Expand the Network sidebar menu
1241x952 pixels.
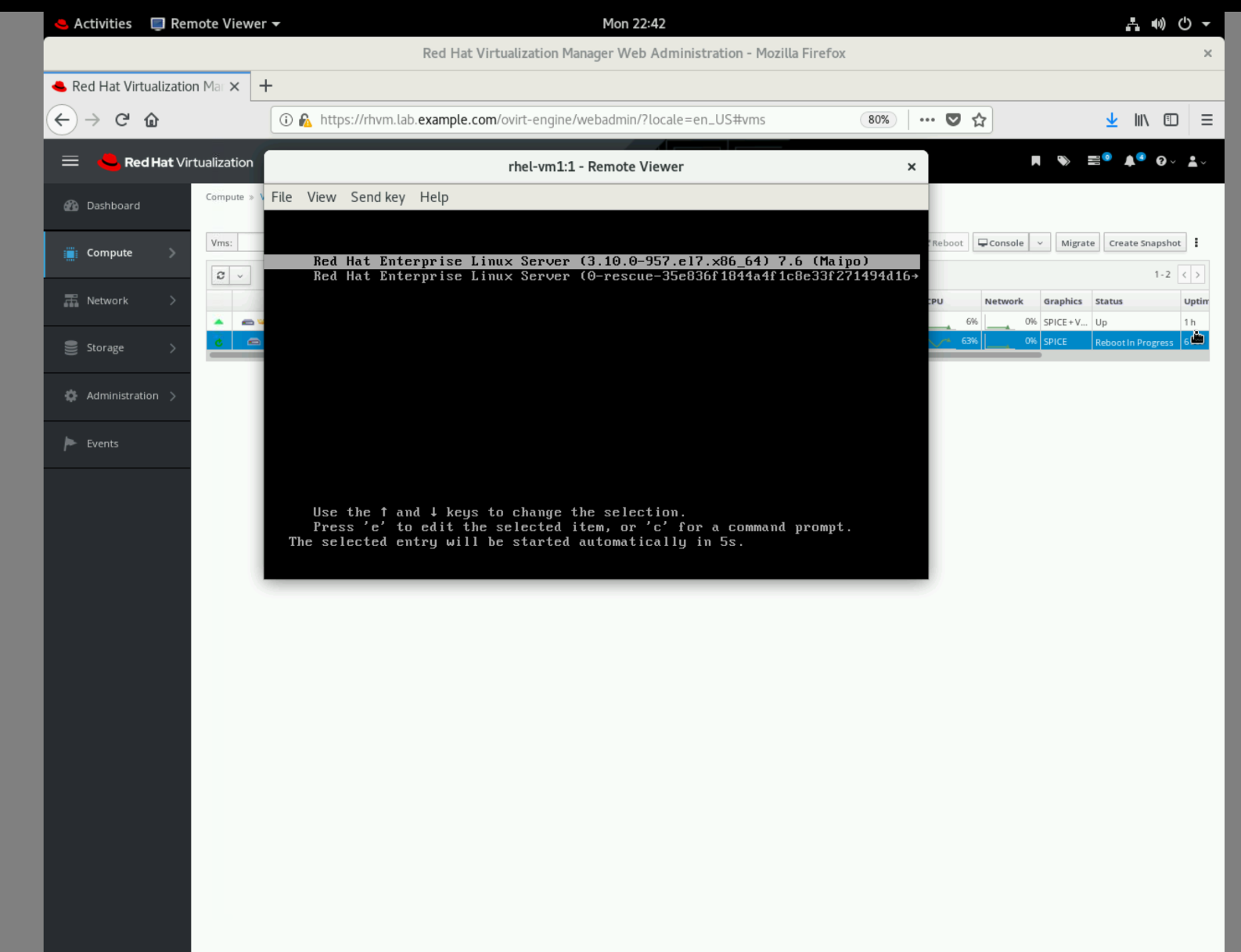(x=117, y=301)
